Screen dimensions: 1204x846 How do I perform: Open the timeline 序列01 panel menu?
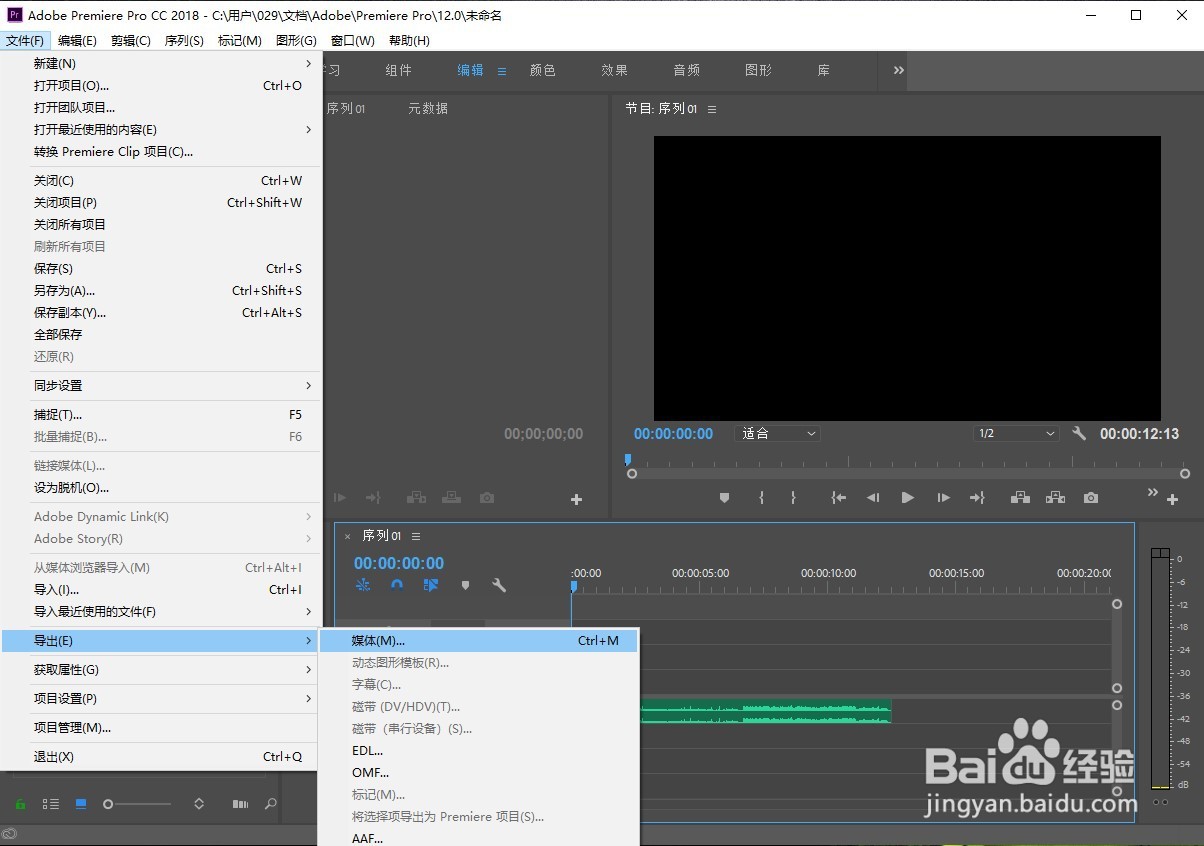click(416, 536)
